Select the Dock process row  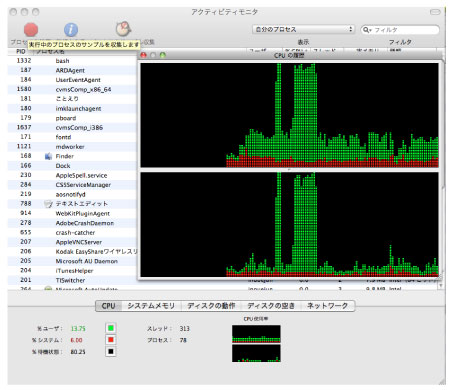tap(72, 166)
